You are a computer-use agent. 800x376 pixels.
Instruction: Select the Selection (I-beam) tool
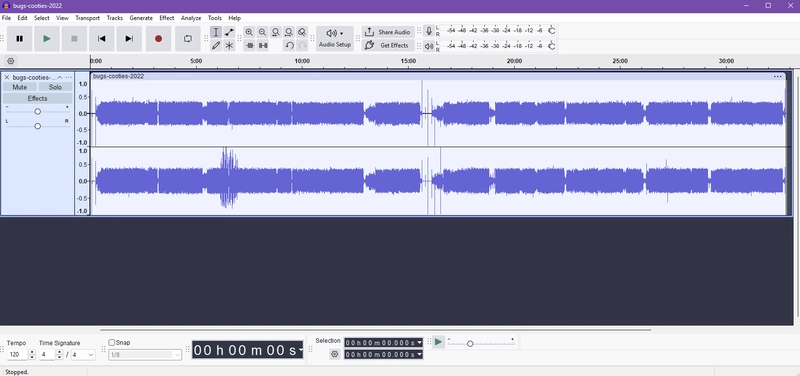tap(216, 32)
